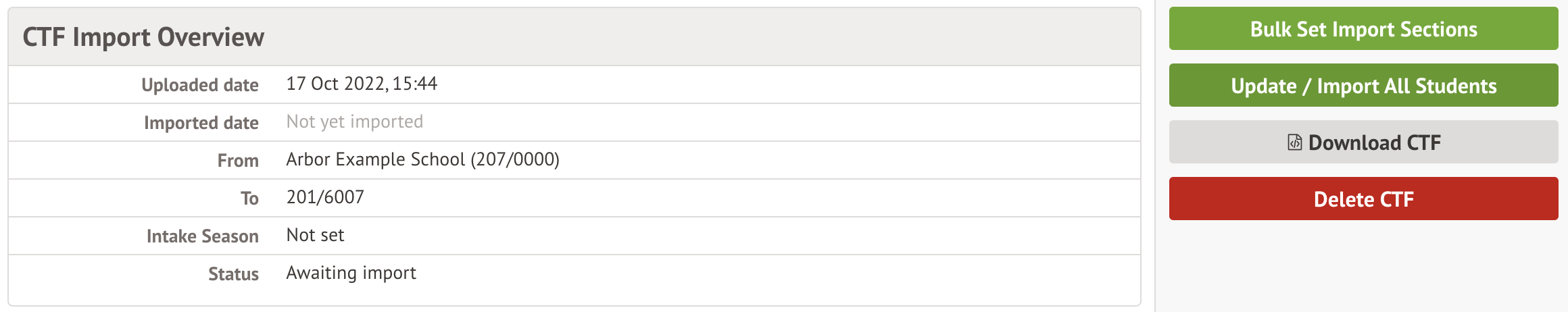Download the CTF file

point(1374,142)
